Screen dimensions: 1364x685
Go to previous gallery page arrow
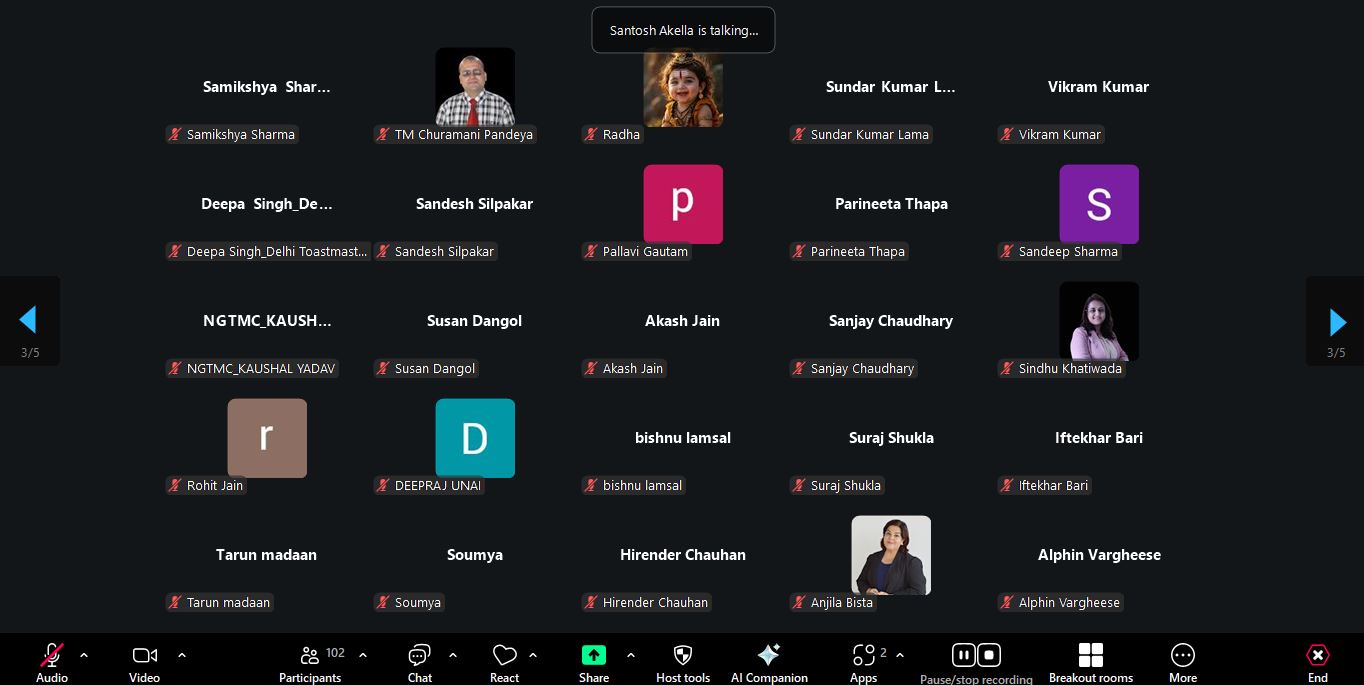click(28, 320)
